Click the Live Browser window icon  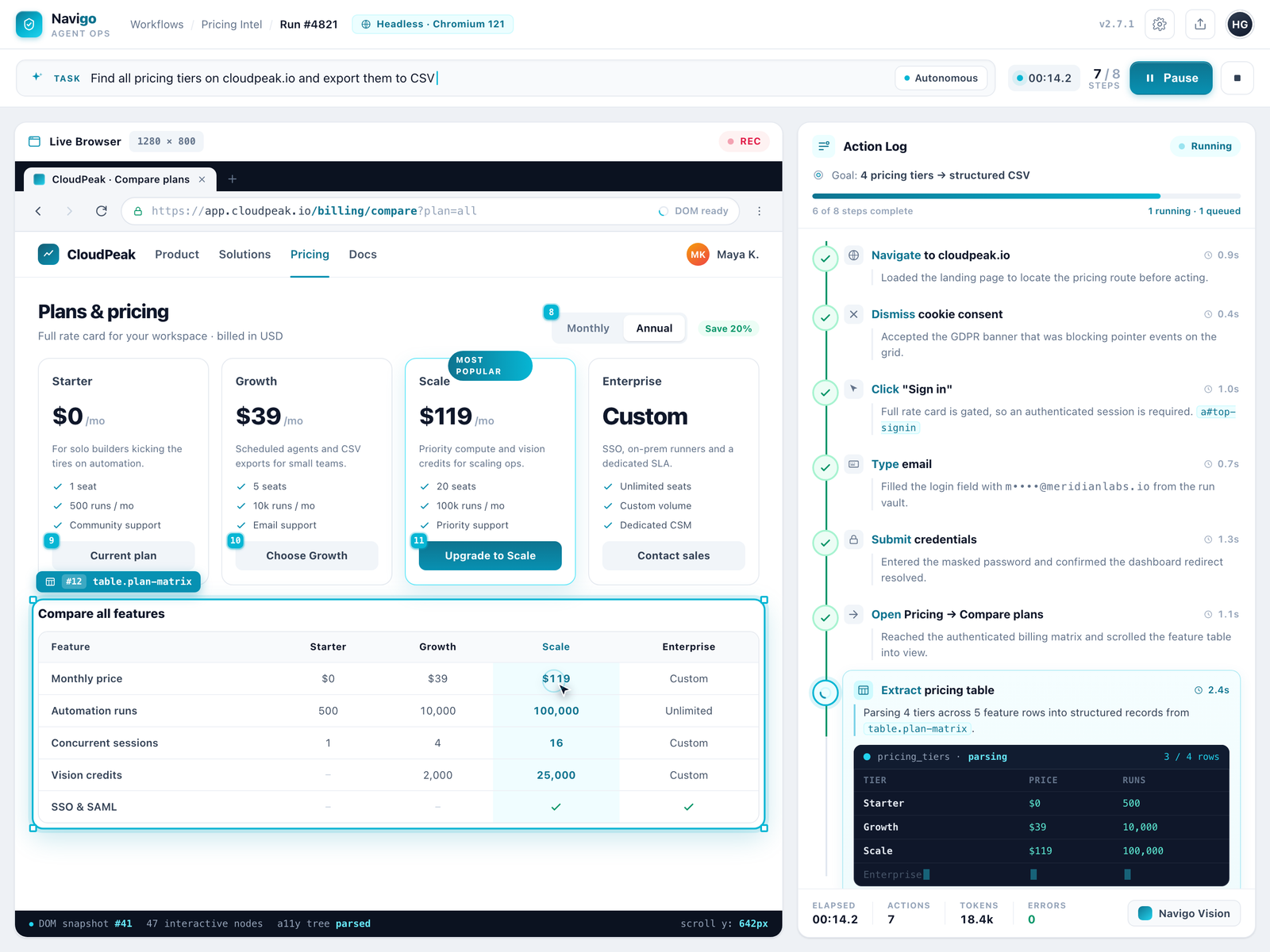(34, 141)
